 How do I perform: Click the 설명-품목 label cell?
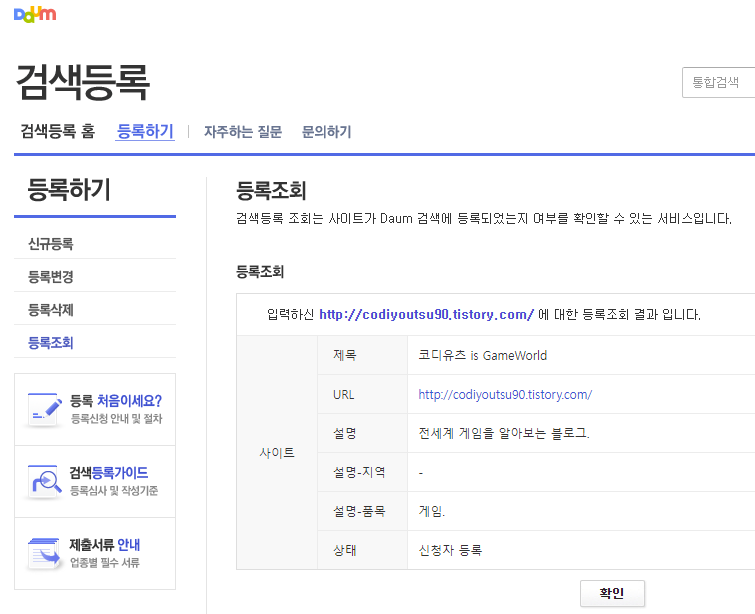click(x=363, y=511)
